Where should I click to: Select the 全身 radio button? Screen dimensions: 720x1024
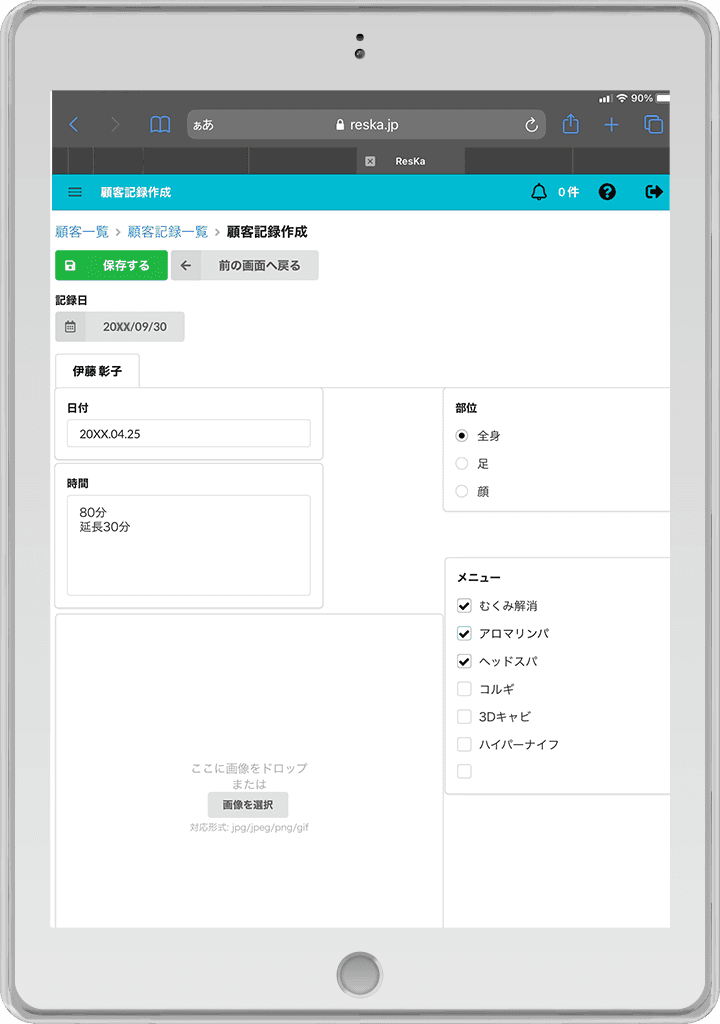462,436
